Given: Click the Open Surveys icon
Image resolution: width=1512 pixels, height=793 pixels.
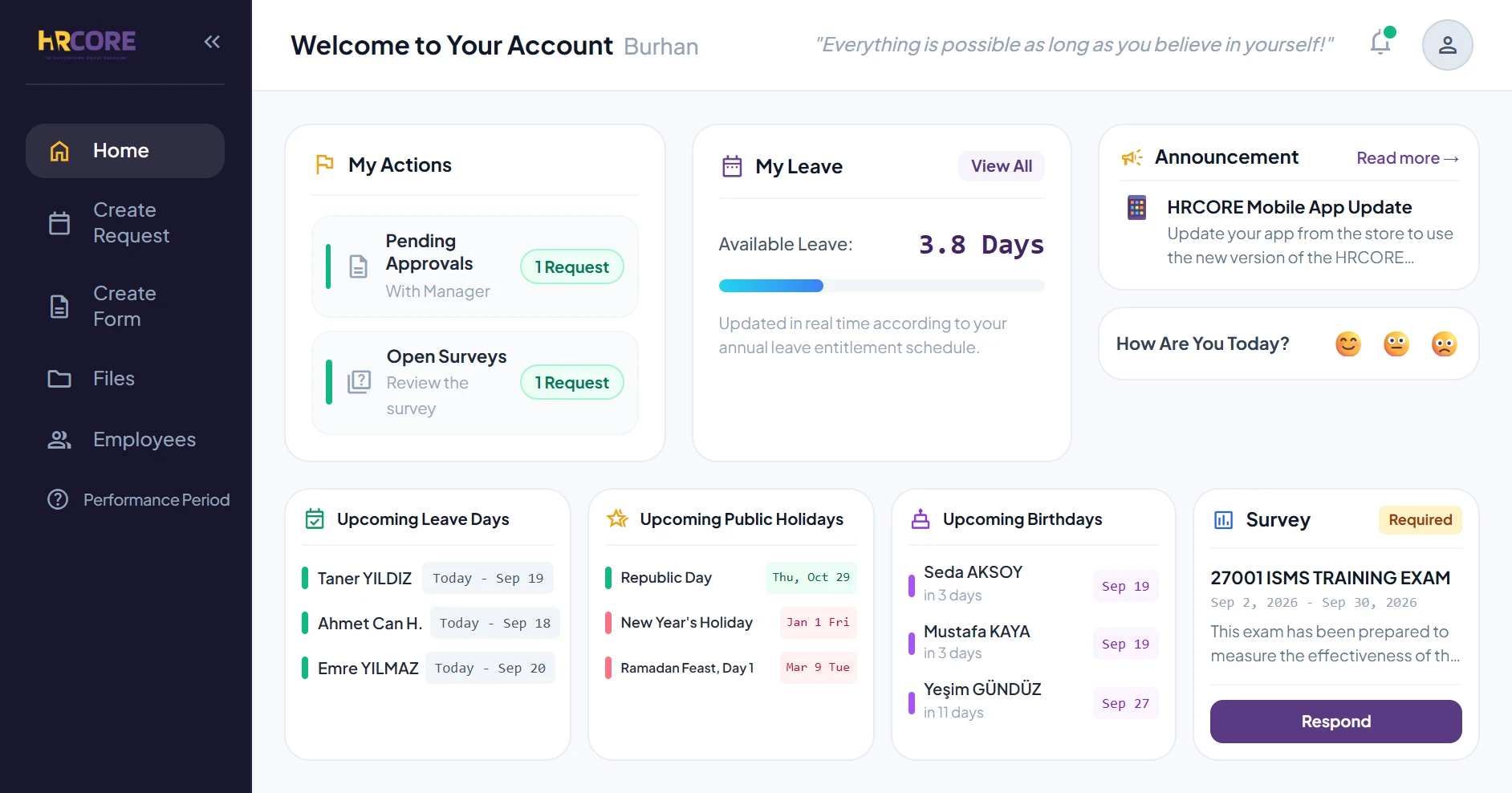Looking at the screenshot, I should (359, 382).
